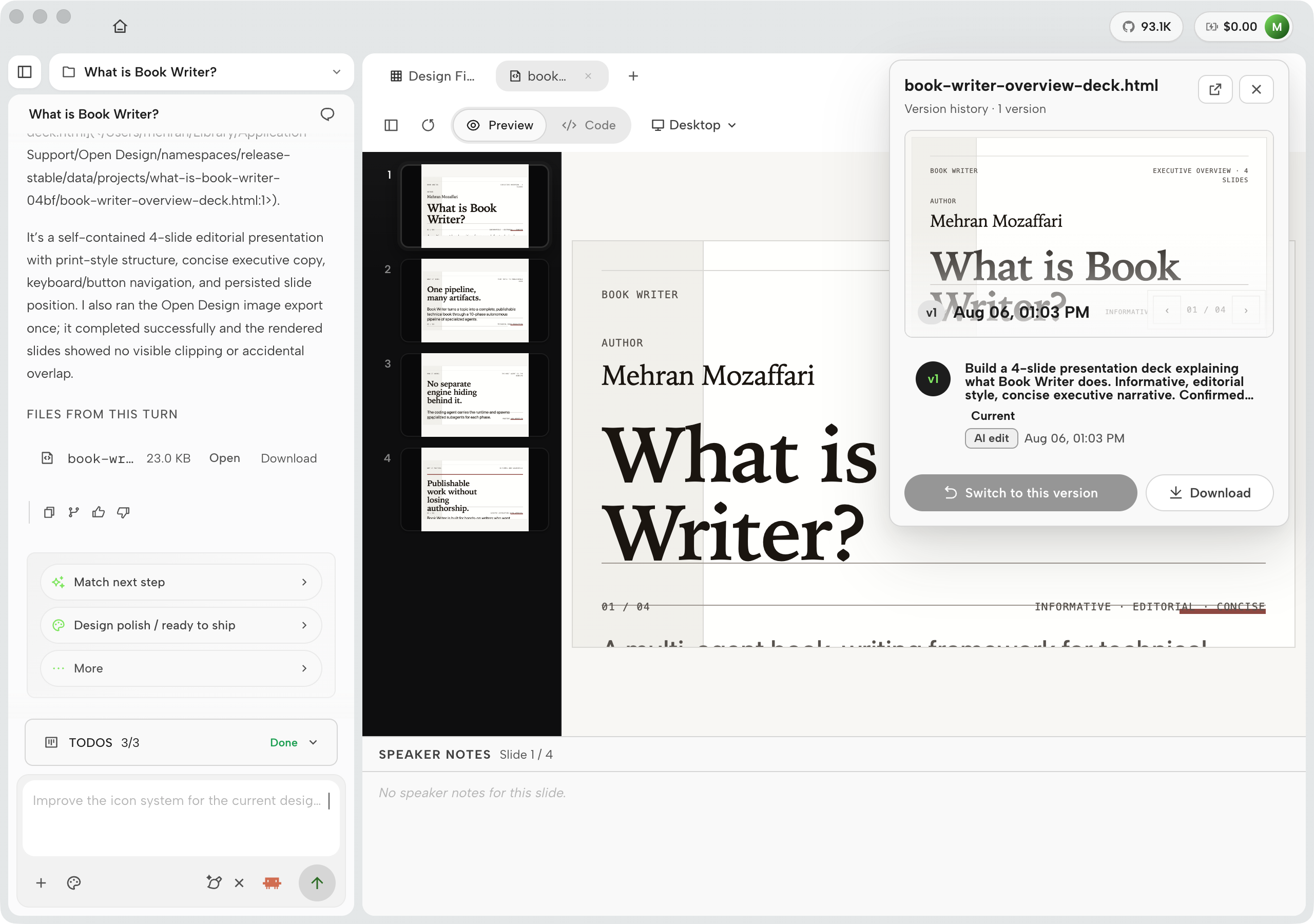Click the book-writer-overview-deck.html title
This screenshot has width=1314, height=924.
[1031, 85]
